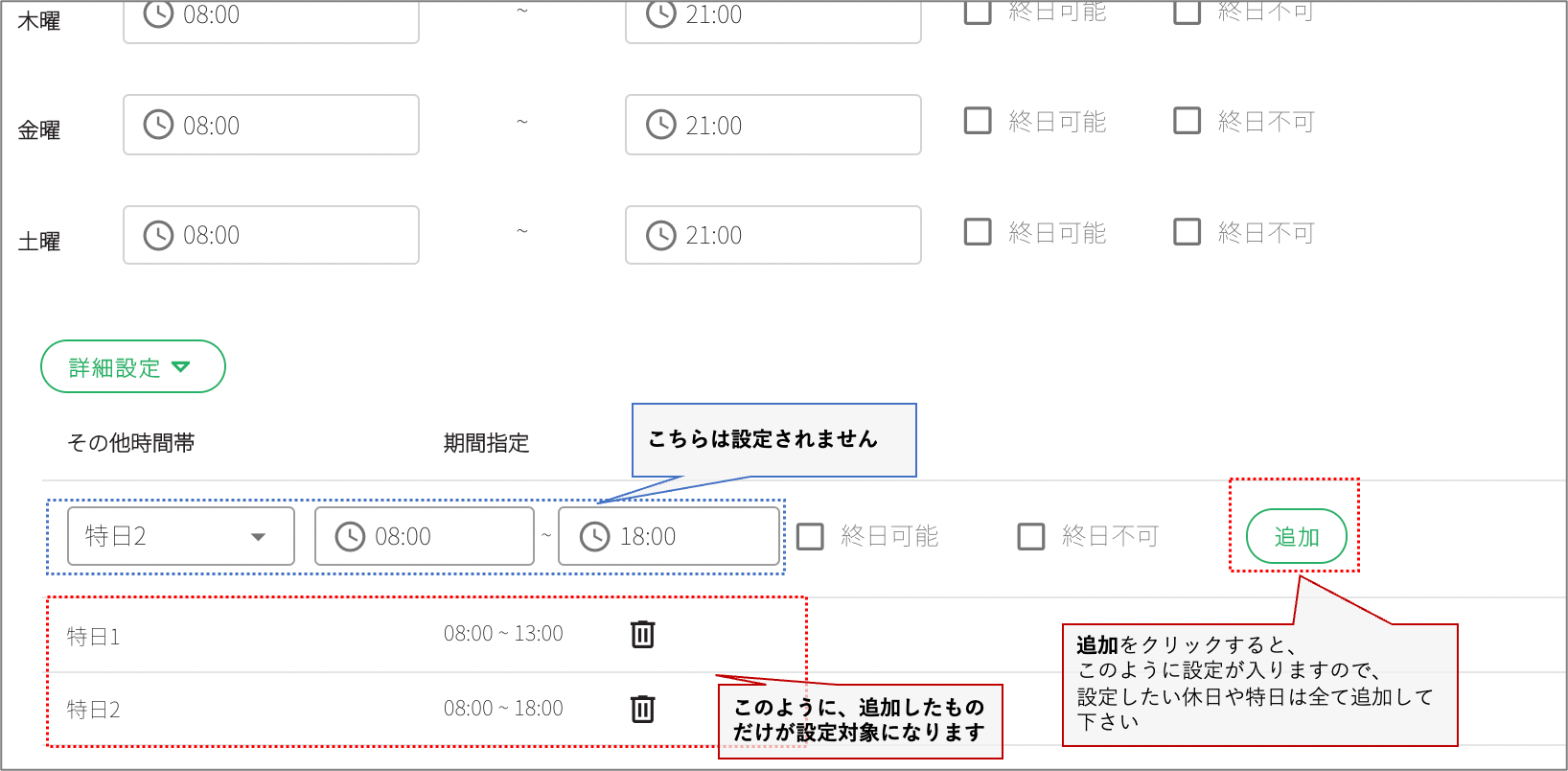Check 終日可能 for Friday
This screenshot has height=771, width=1568.
pos(978,121)
